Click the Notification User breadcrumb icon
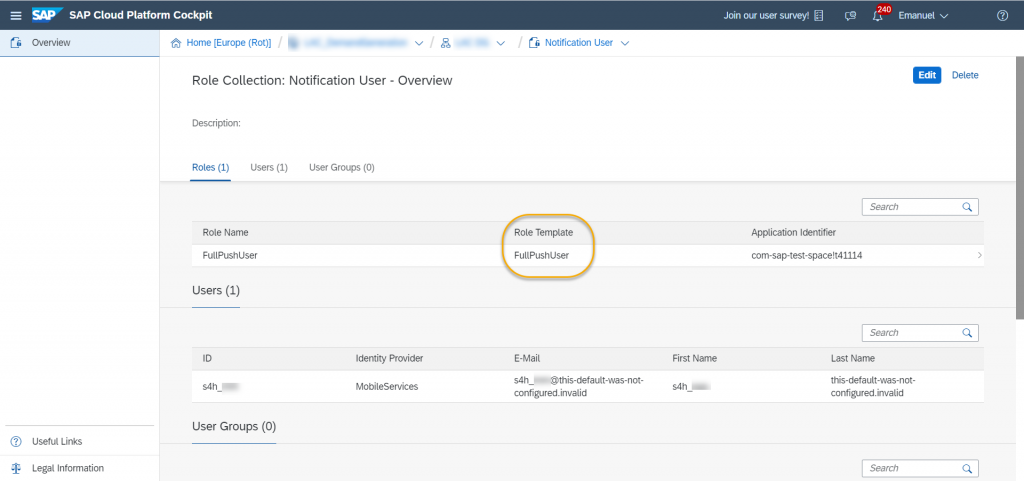 (534, 43)
